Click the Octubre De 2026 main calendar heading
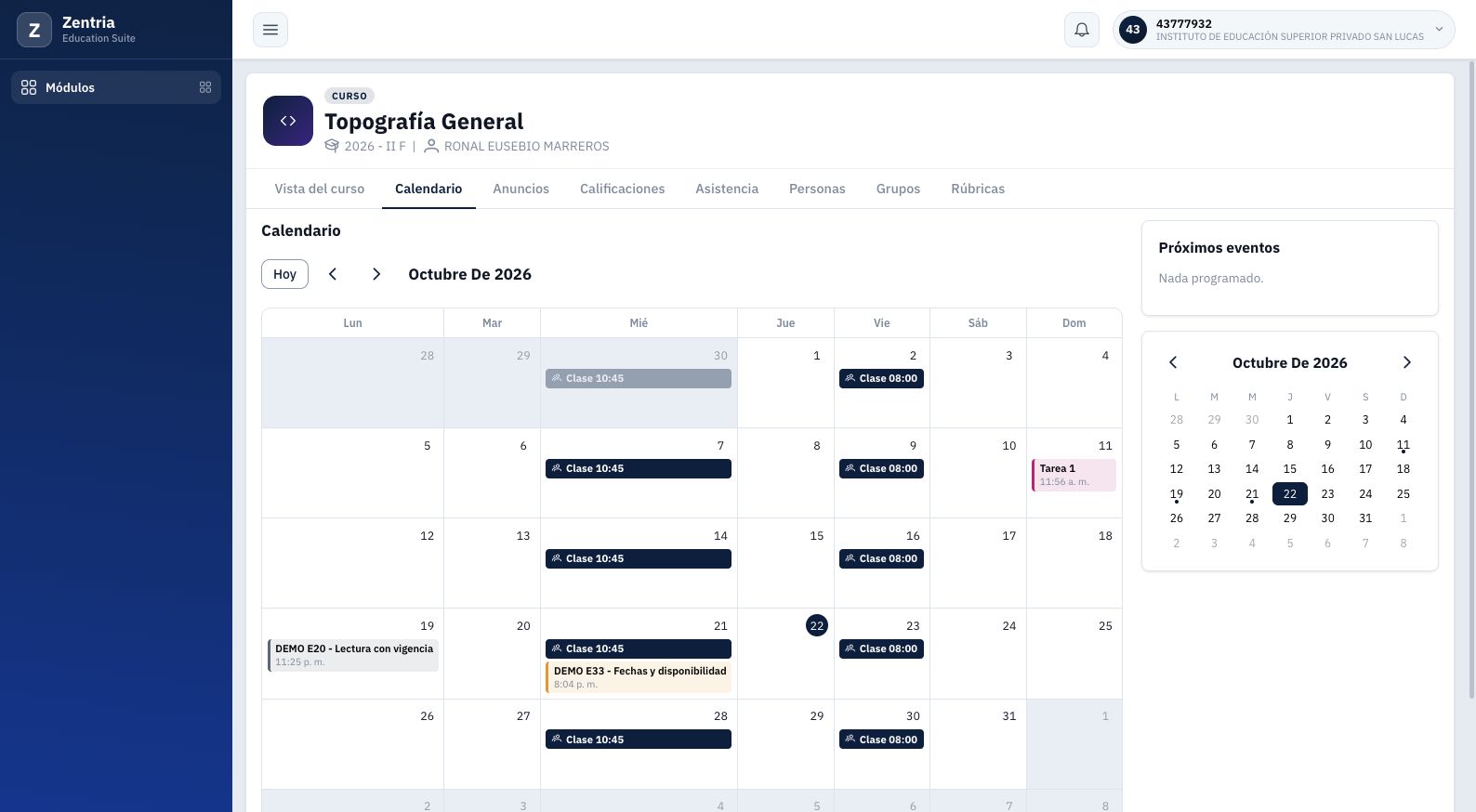Screen dimensions: 1476x812 pos(469,274)
